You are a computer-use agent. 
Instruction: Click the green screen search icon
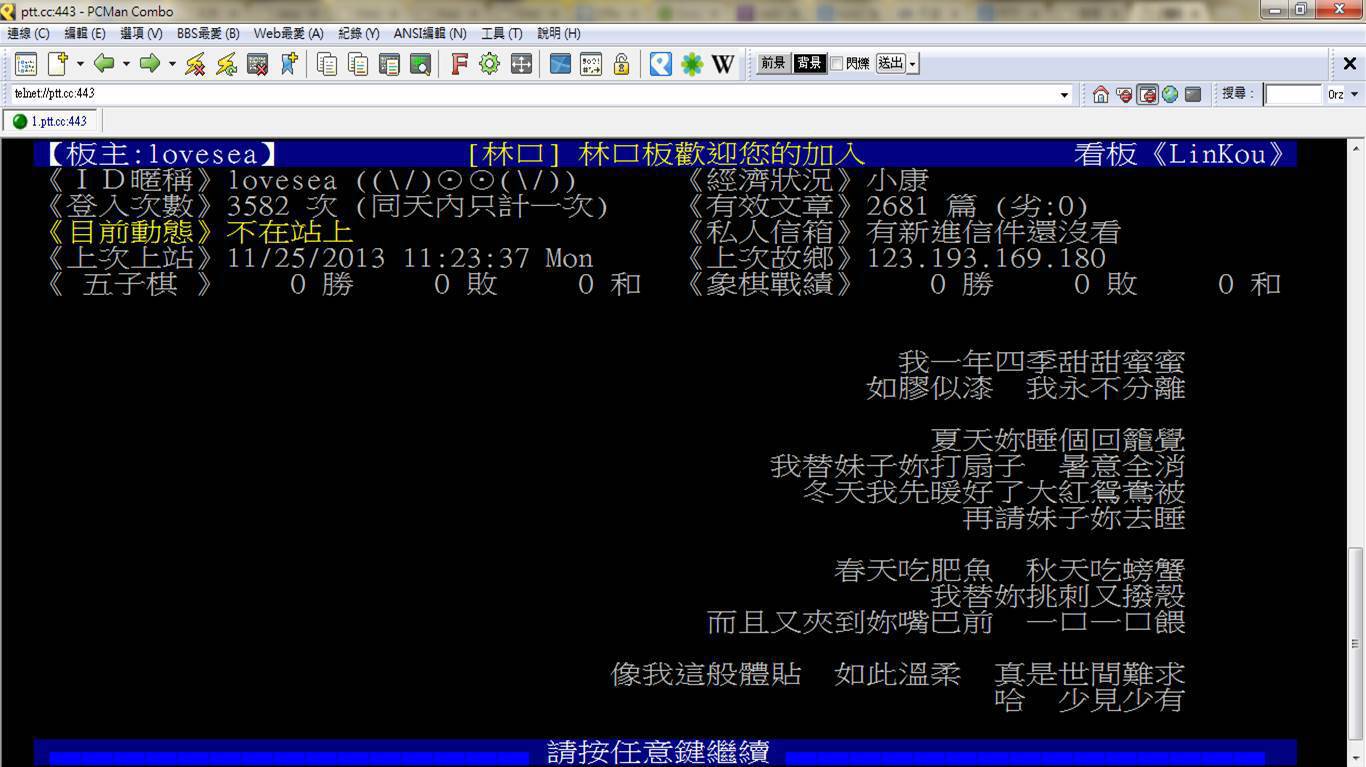[x=419, y=64]
